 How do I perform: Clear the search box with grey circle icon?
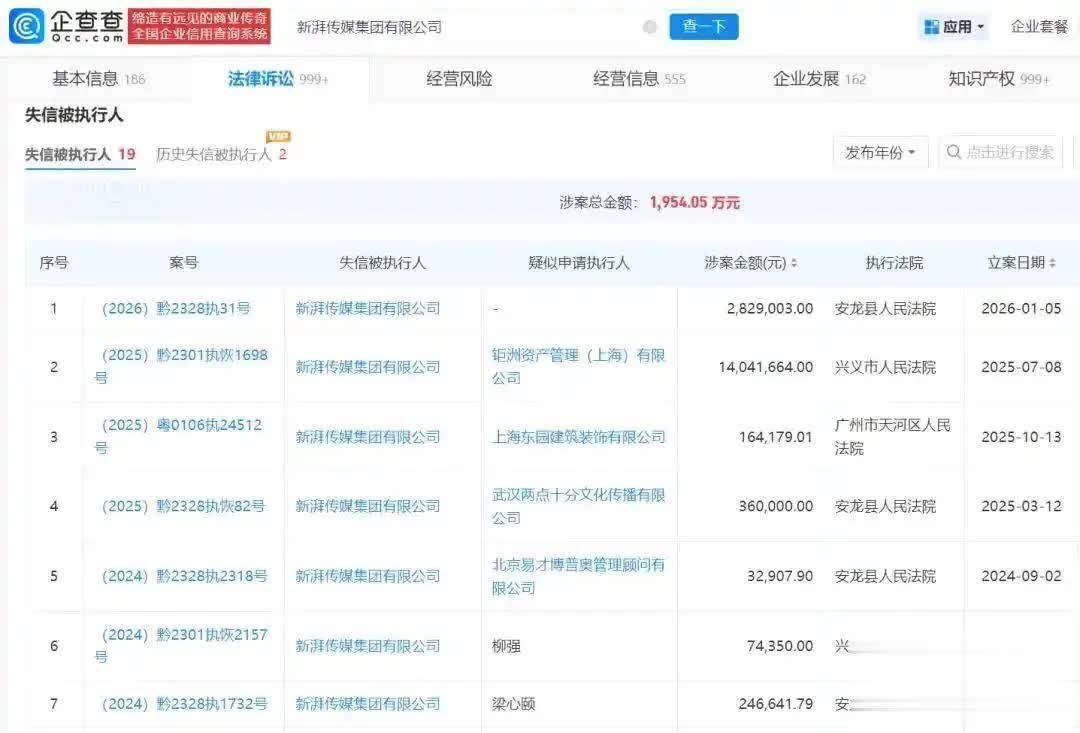650,27
